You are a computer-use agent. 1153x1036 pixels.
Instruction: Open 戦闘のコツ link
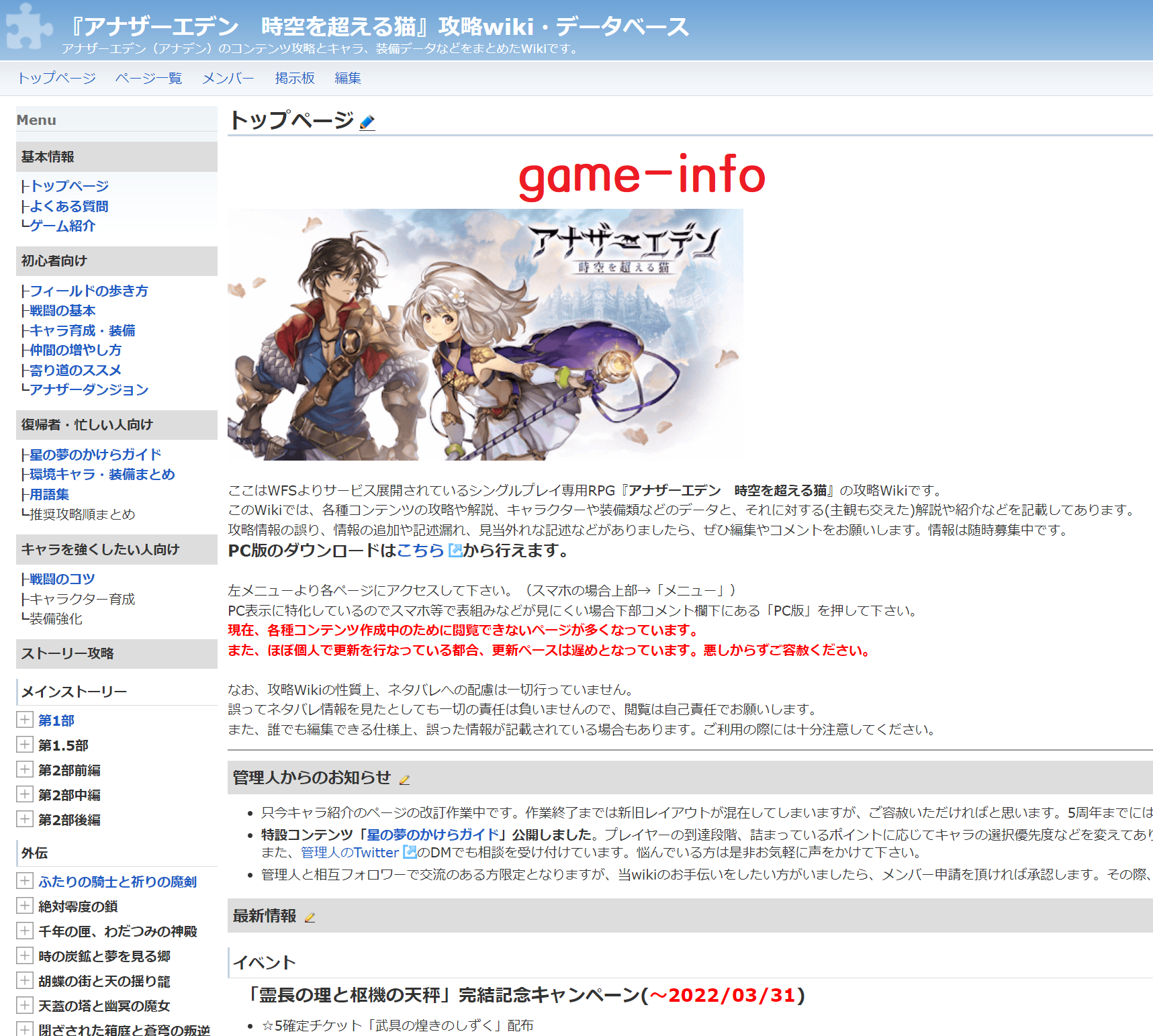click(x=62, y=579)
